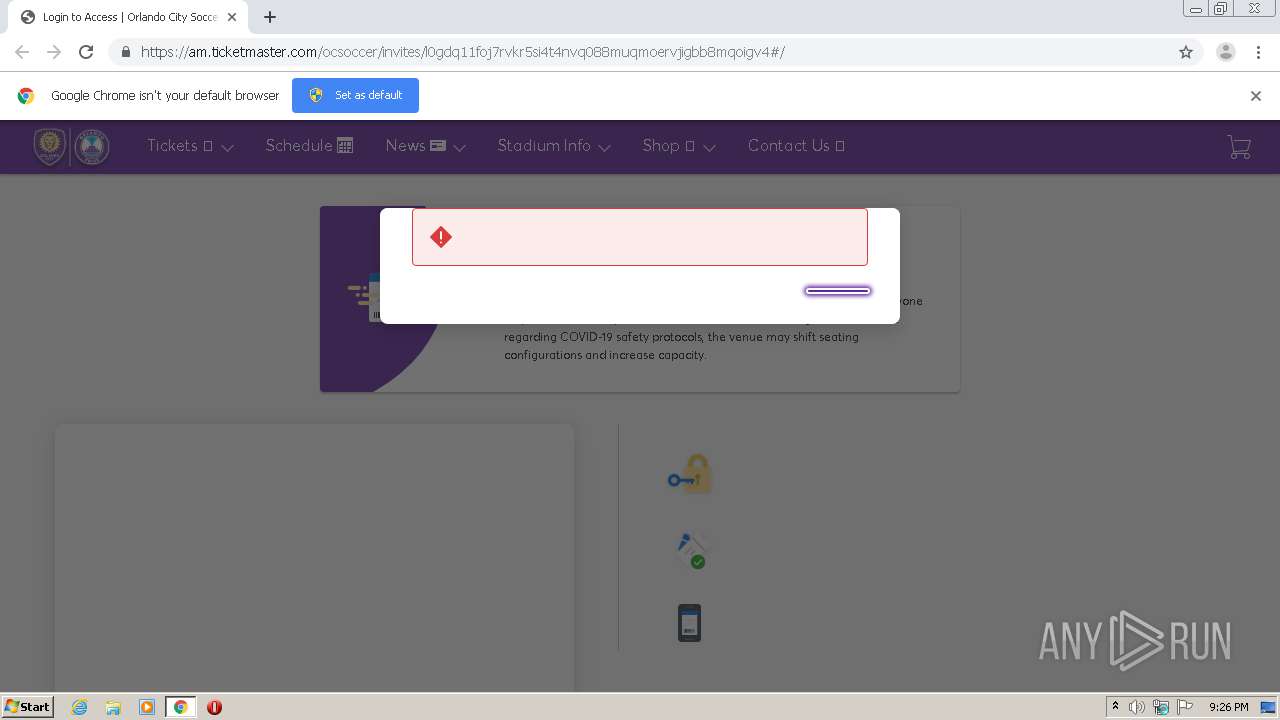
Task: Click the Windows Start button
Action: click(28, 707)
